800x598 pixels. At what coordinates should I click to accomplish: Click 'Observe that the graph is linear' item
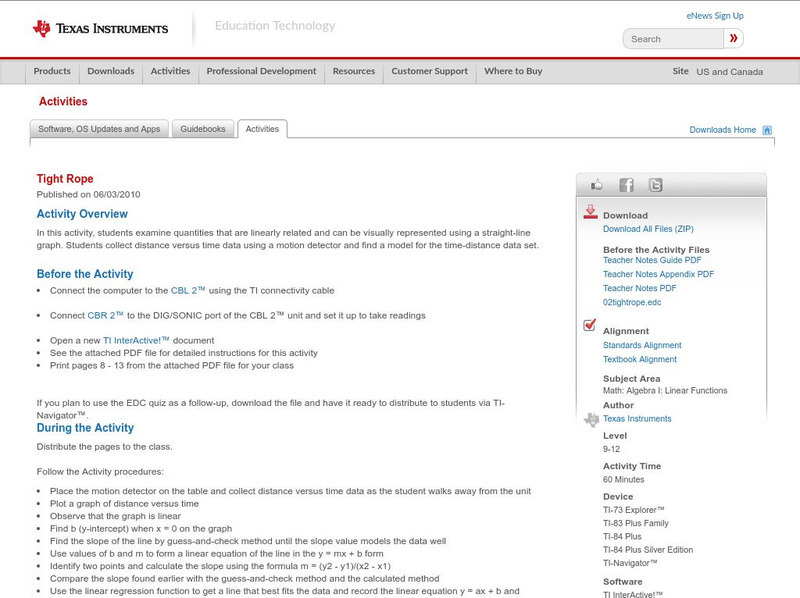tap(115, 516)
